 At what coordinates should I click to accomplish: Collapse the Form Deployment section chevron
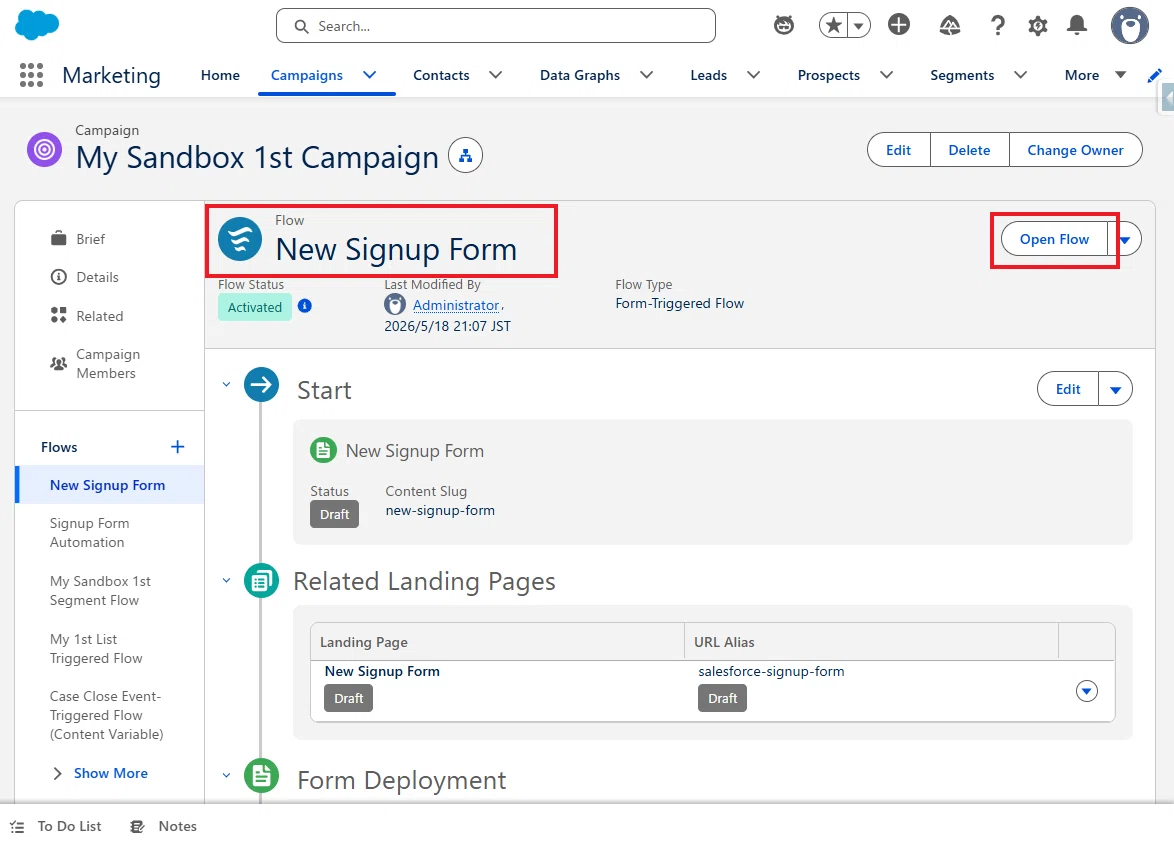pos(226,775)
